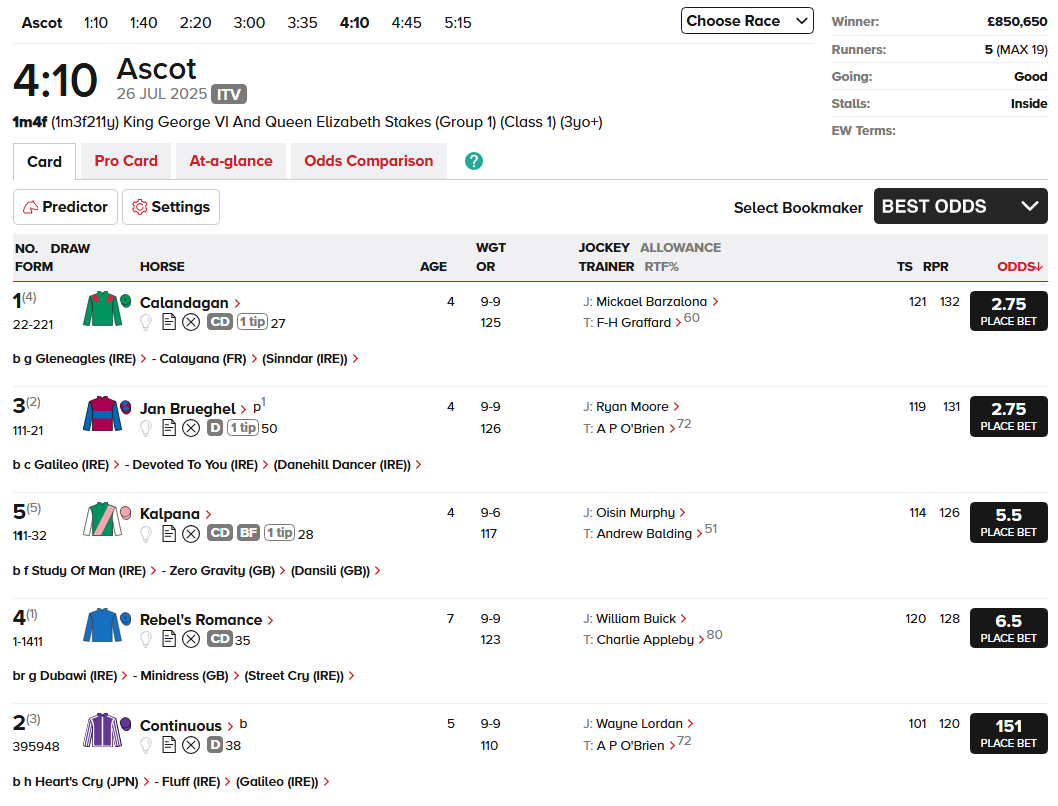This screenshot has height=806, width=1058.
Task: Click the ITV channel badge
Action: click(229, 94)
